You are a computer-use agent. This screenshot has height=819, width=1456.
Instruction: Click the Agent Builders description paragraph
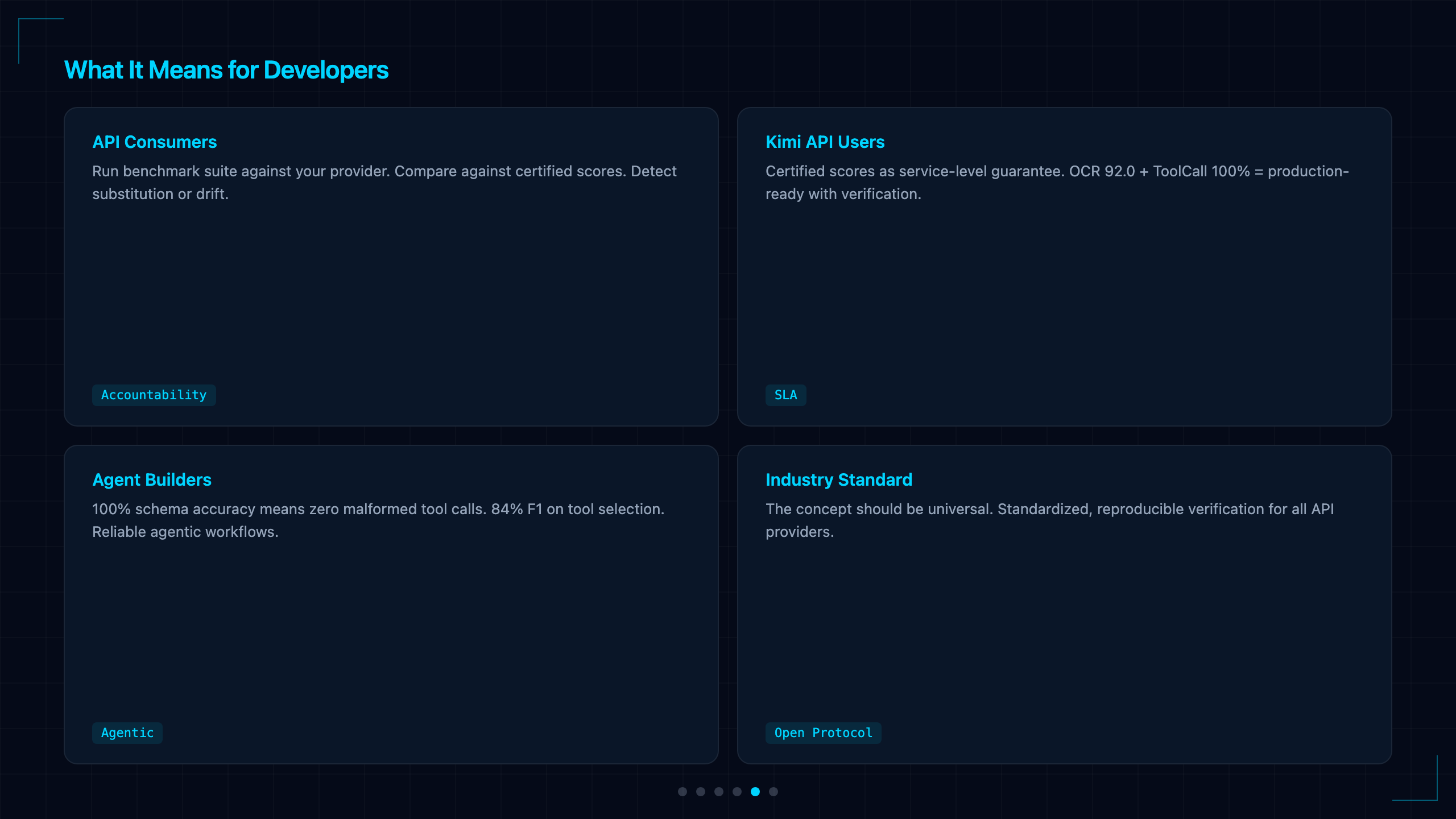click(x=378, y=520)
